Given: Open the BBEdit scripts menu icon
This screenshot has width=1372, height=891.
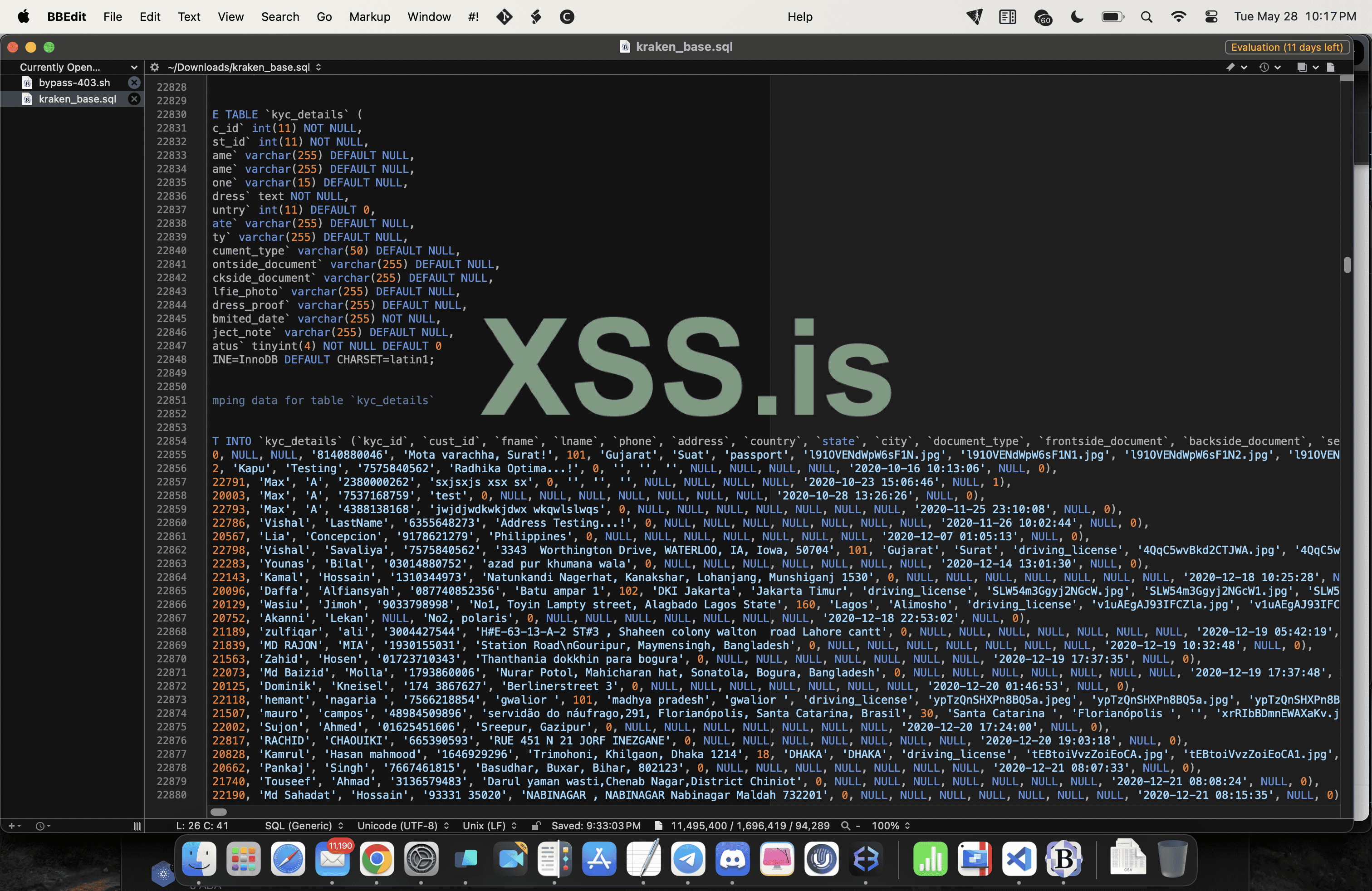Looking at the screenshot, I should pyautogui.click(x=535, y=17).
